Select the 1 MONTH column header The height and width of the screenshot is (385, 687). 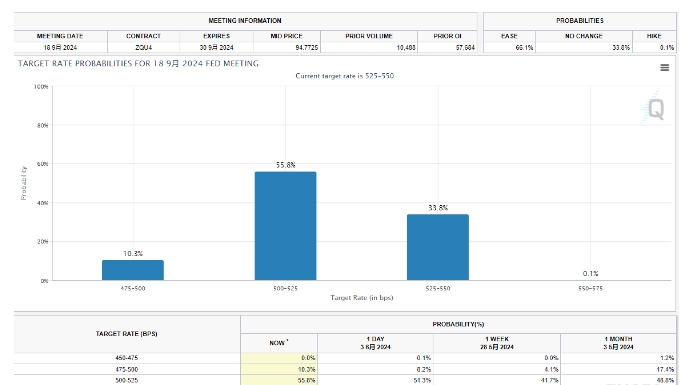618,343
